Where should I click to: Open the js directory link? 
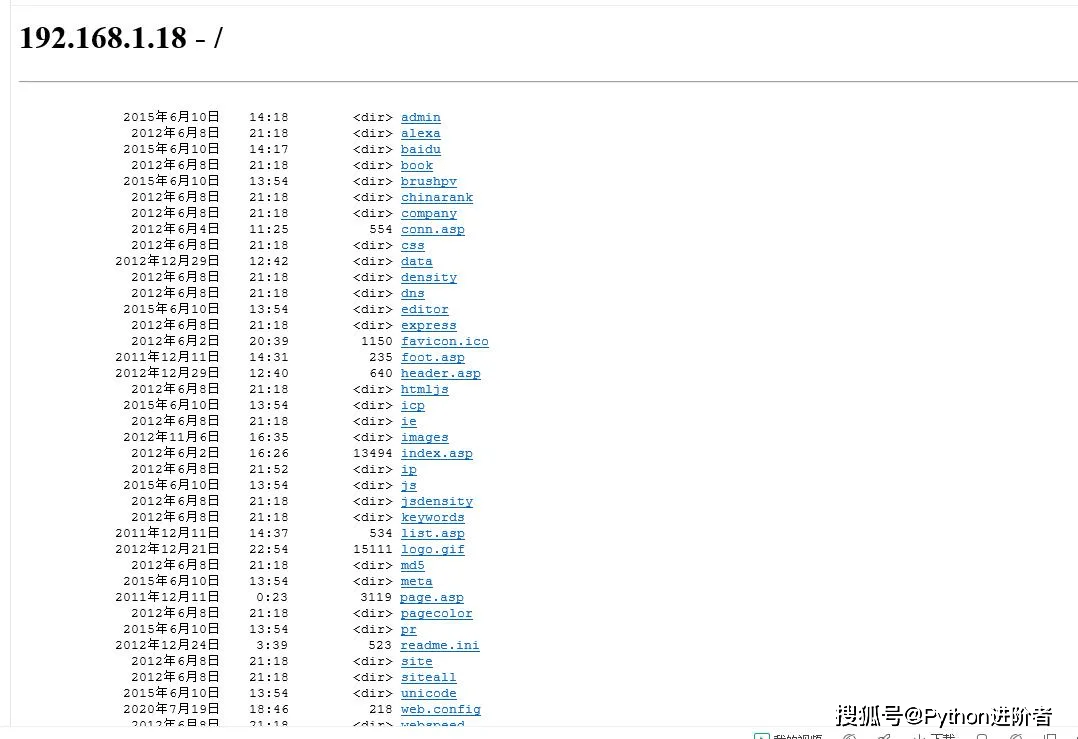(408, 485)
